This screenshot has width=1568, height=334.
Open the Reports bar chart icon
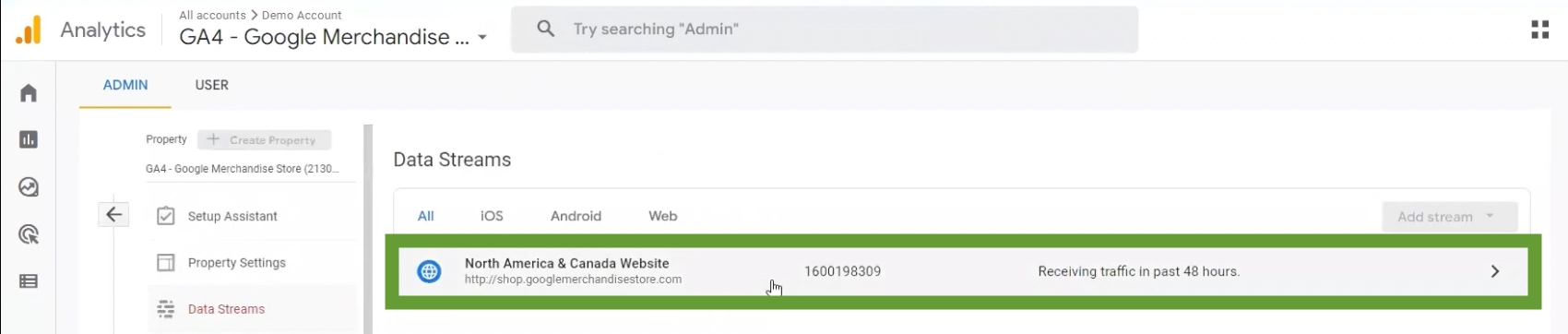pyautogui.click(x=29, y=139)
